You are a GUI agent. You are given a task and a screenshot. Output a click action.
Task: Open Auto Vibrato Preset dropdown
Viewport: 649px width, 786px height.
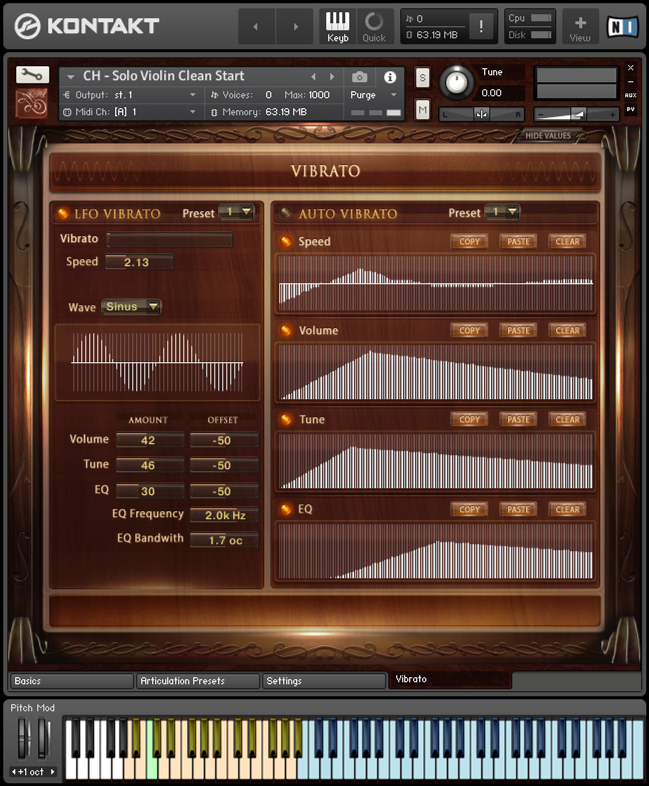coord(503,212)
